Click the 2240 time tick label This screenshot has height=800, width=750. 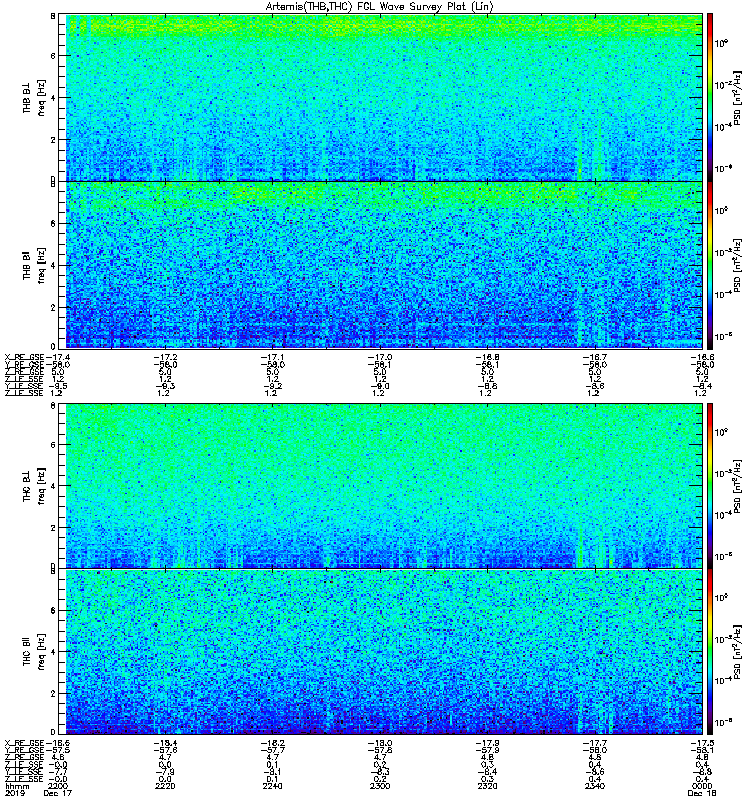click(x=272, y=786)
